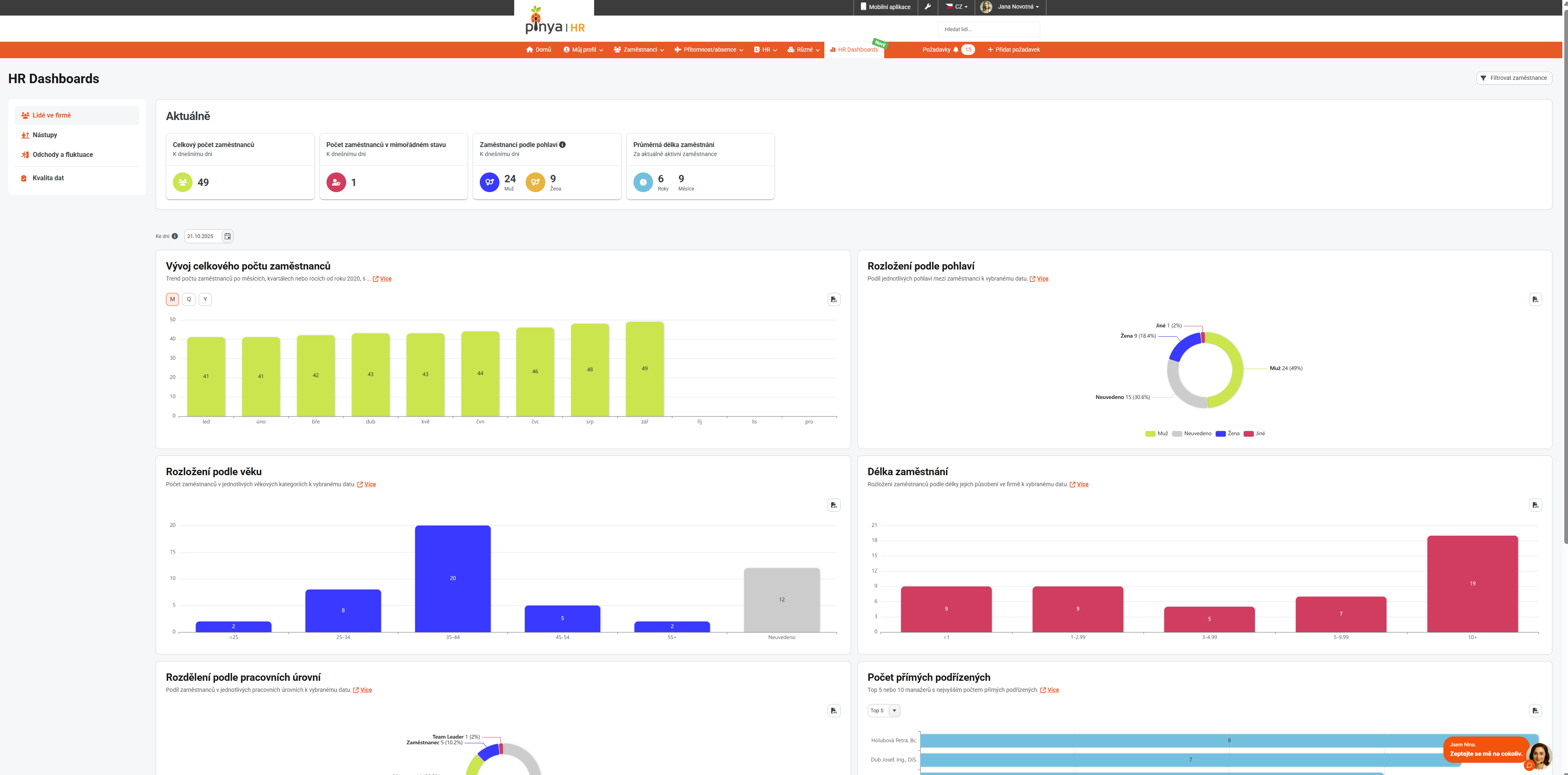Click the Czech flag icon
Screen dimensions: 1568x775
[x=949, y=7]
